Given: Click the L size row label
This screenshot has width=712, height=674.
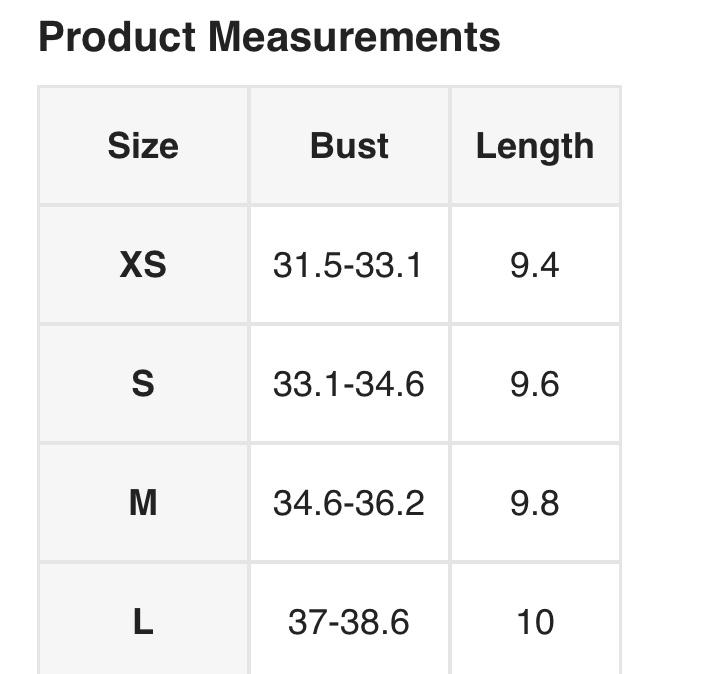Looking at the screenshot, I should click(143, 622).
